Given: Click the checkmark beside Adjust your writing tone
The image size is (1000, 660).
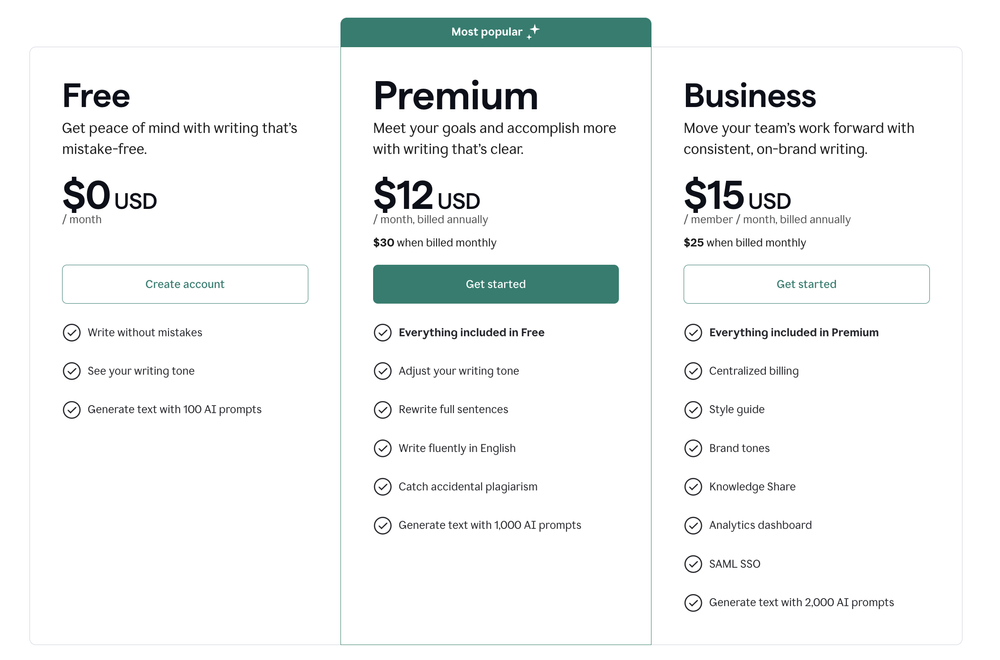Looking at the screenshot, I should click(x=382, y=371).
